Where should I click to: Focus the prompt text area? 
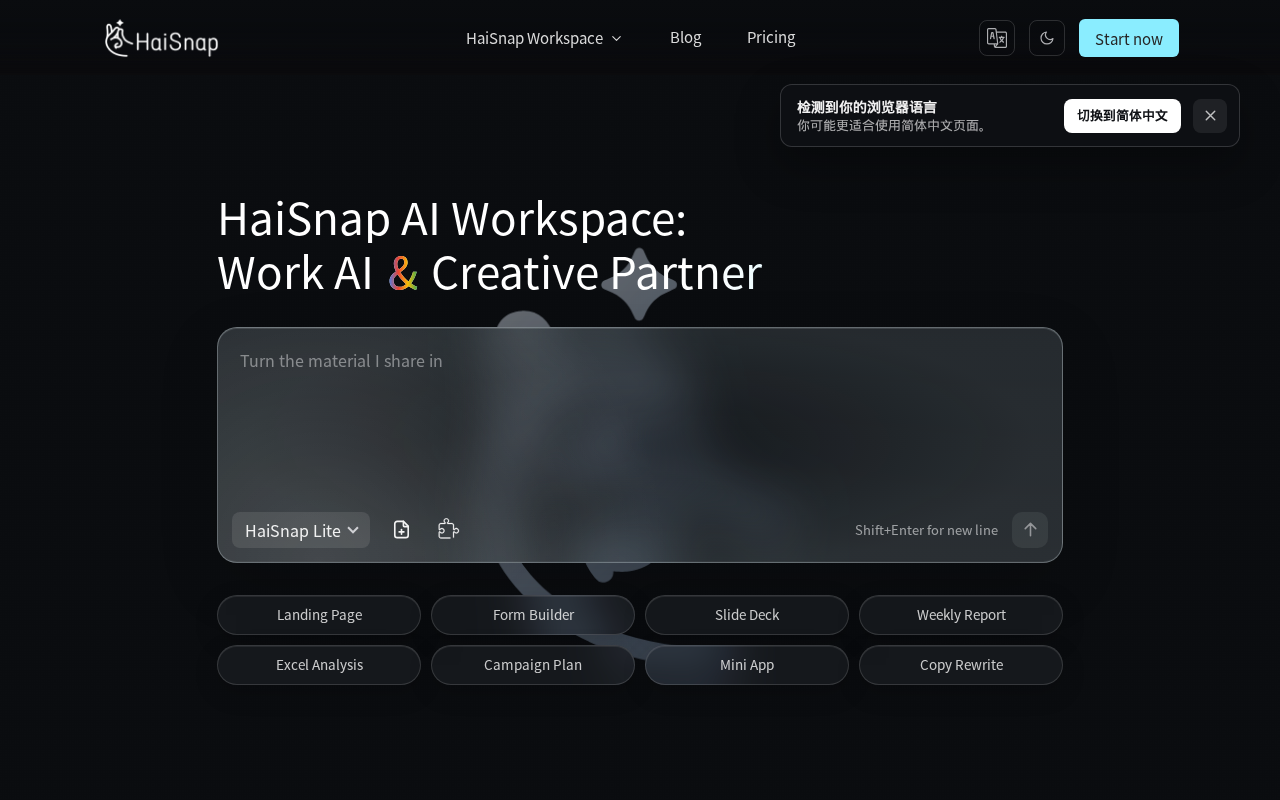click(640, 420)
